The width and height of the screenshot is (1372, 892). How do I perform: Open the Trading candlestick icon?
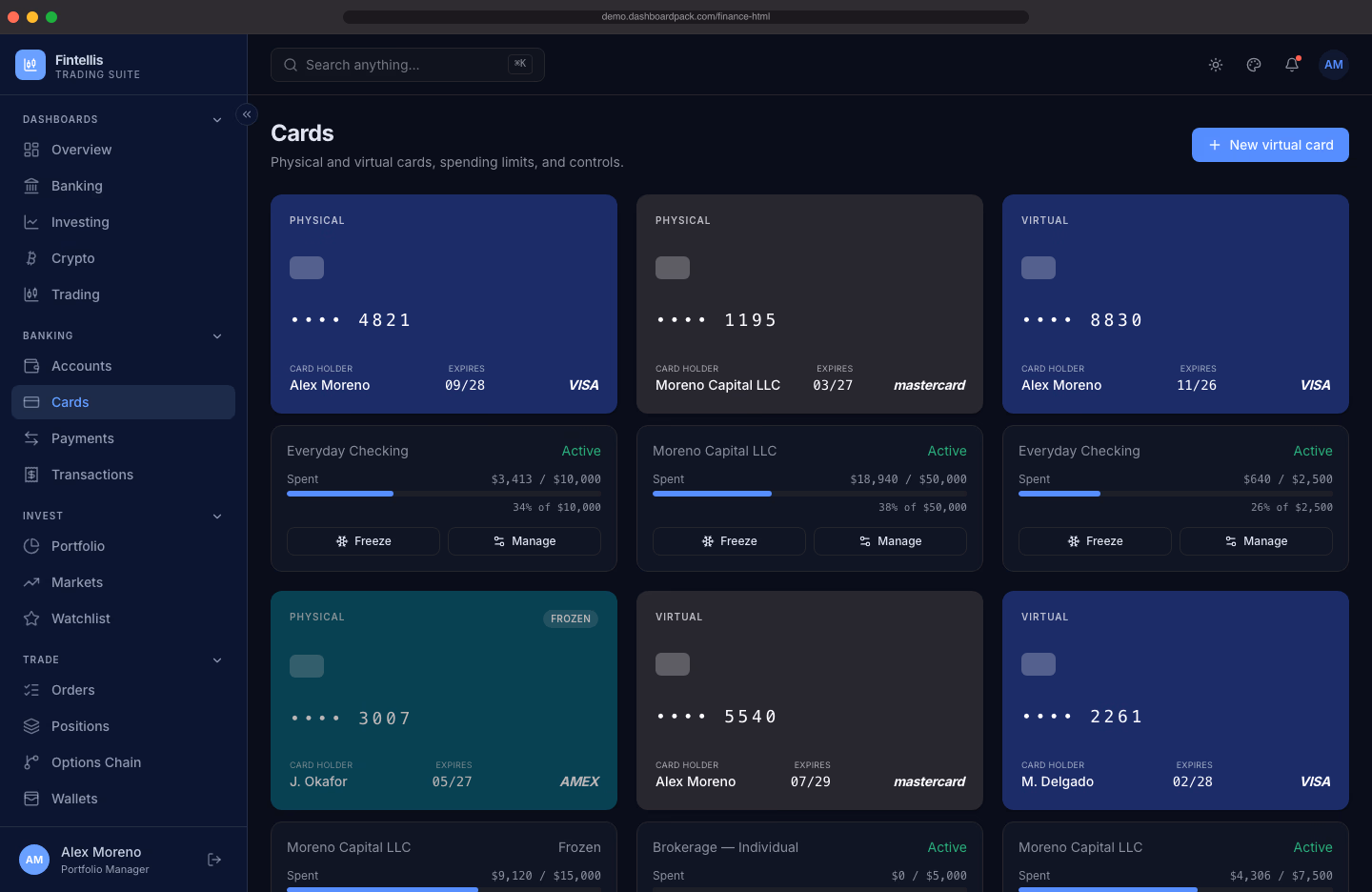31,294
